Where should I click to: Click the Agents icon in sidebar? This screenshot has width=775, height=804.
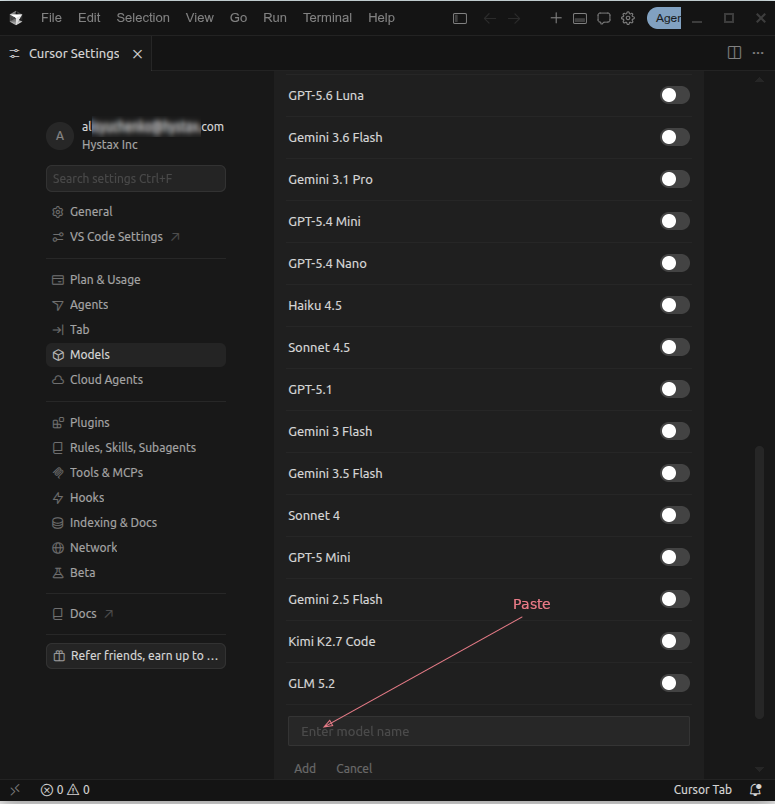(x=58, y=305)
